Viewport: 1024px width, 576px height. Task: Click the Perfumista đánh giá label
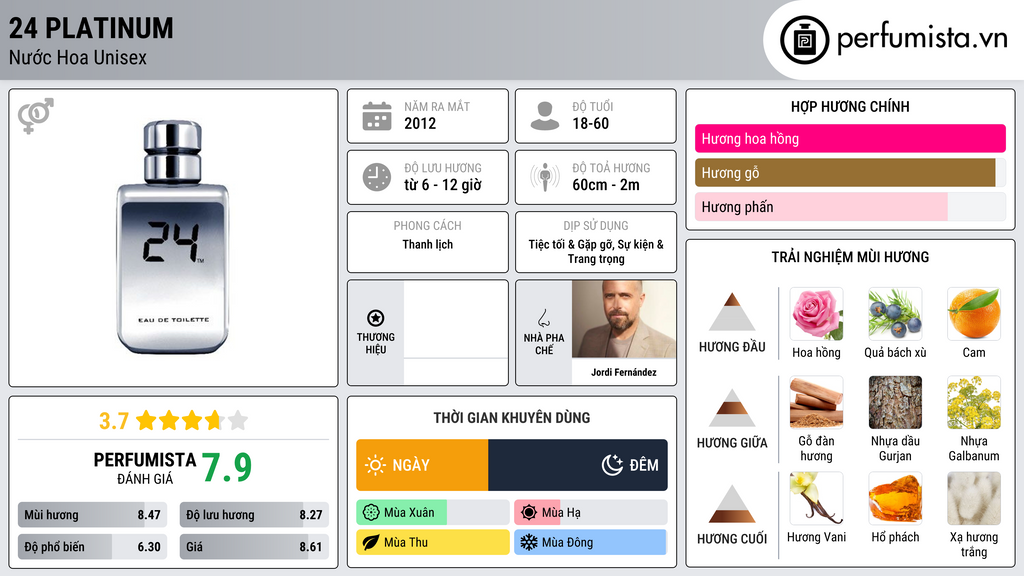click(144, 468)
